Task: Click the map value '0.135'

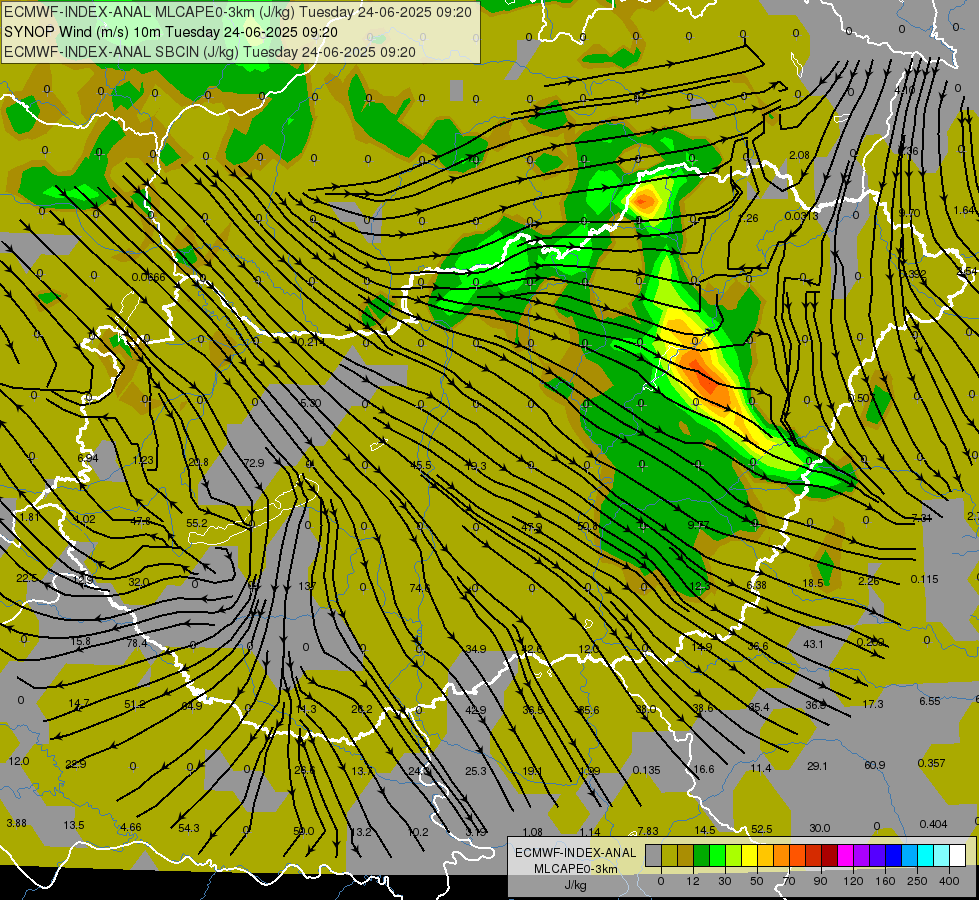Action: (646, 769)
